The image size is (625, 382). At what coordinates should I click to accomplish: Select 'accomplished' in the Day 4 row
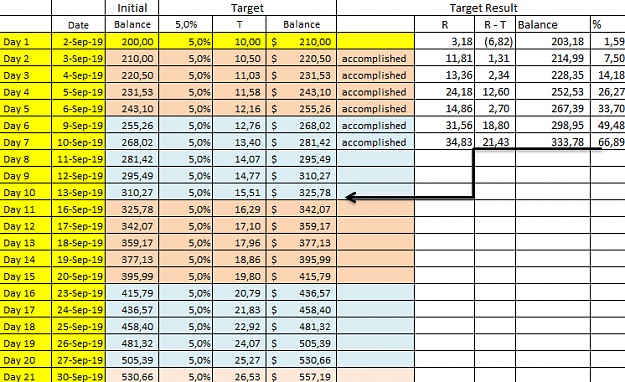[x=375, y=92]
